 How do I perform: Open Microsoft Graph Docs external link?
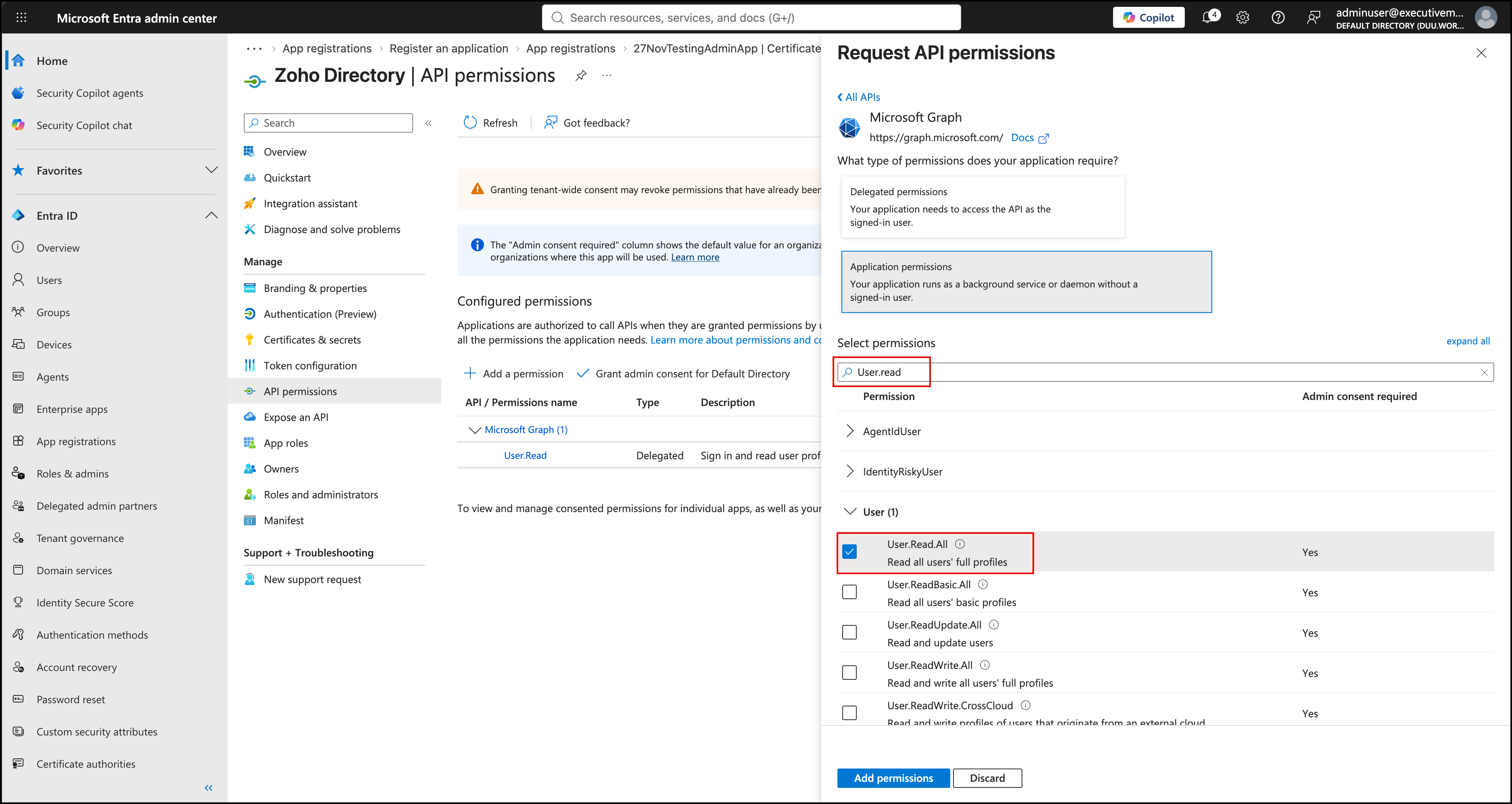[1030, 138]
